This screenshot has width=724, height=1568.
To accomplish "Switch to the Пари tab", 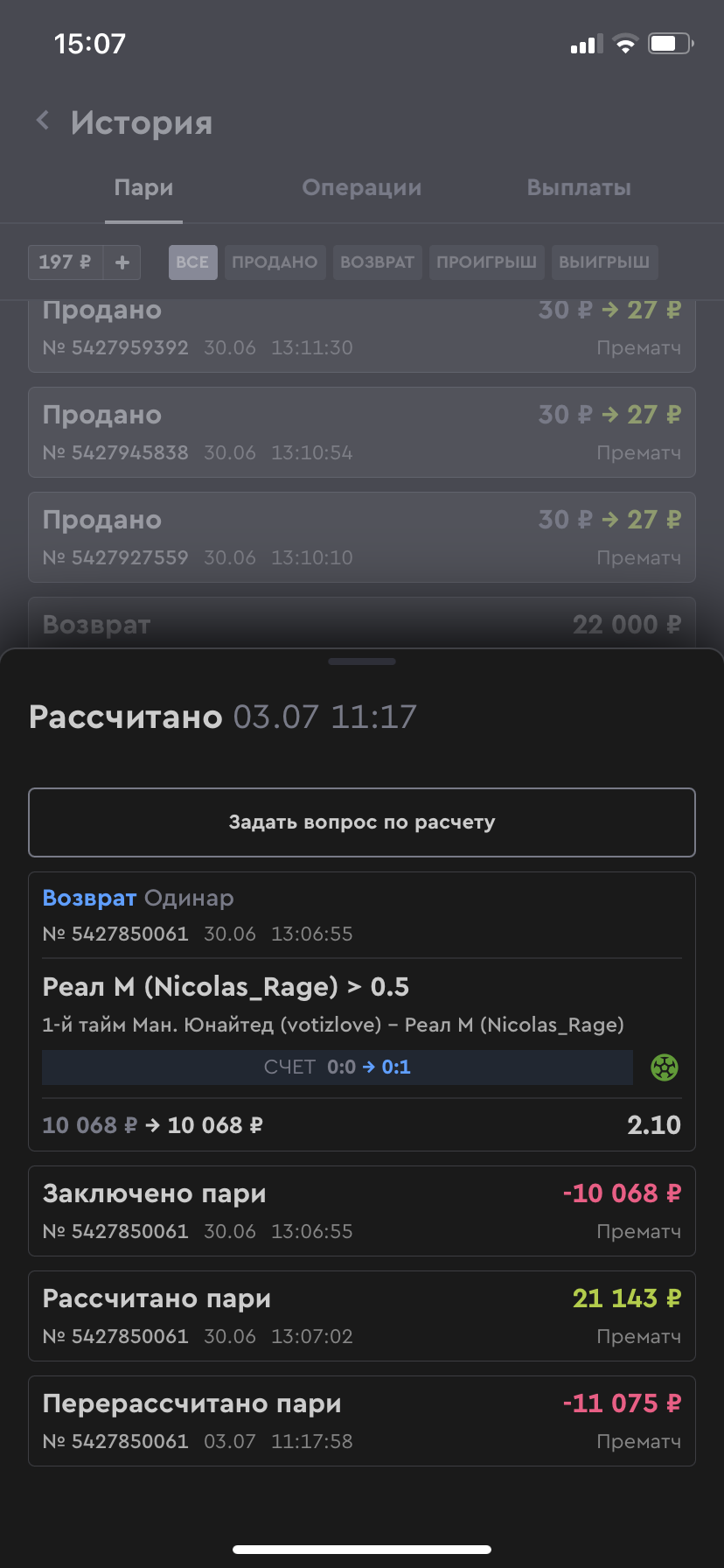I will pos(143,188).
